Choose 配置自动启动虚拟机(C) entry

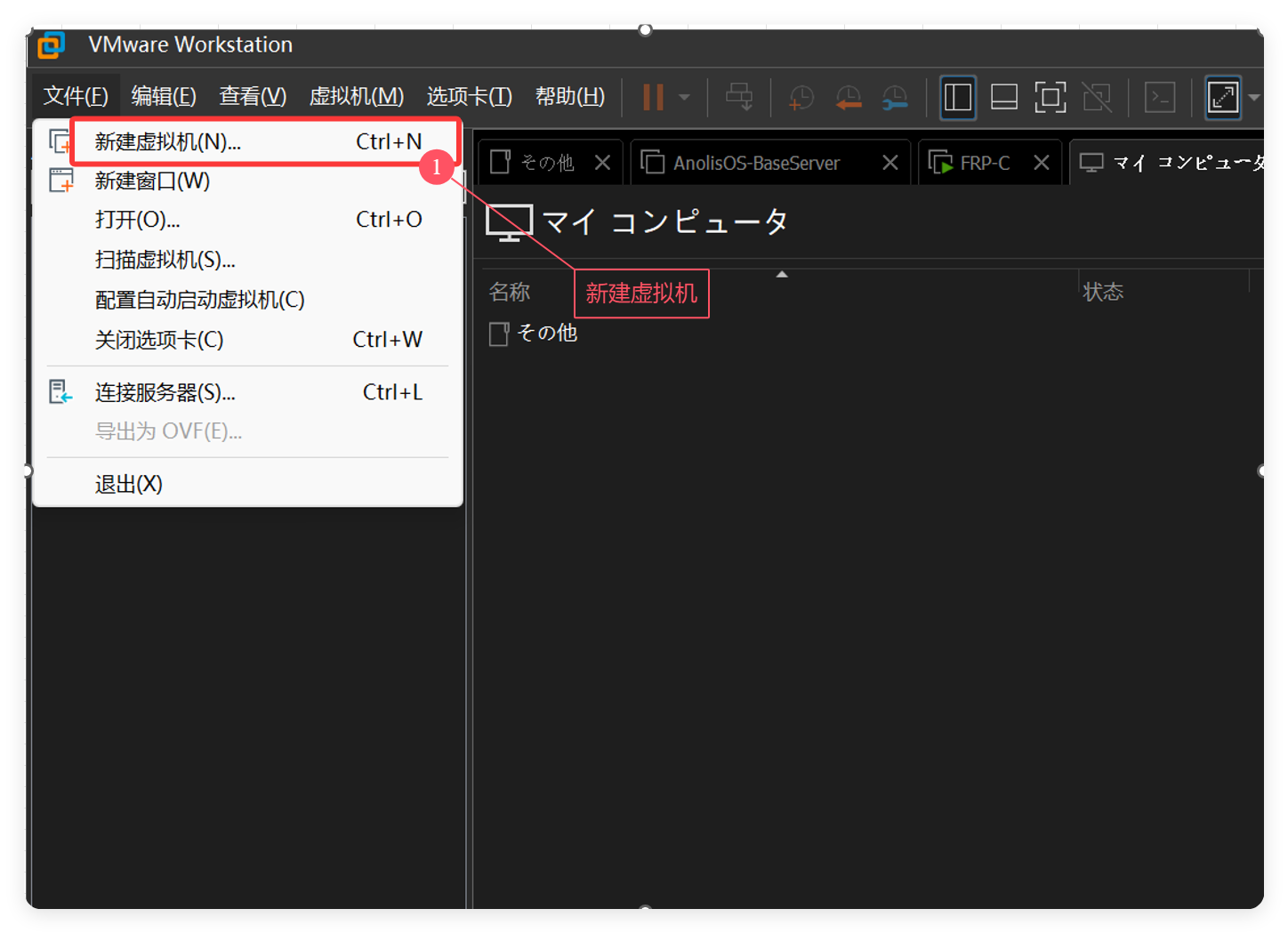[247, 300]
